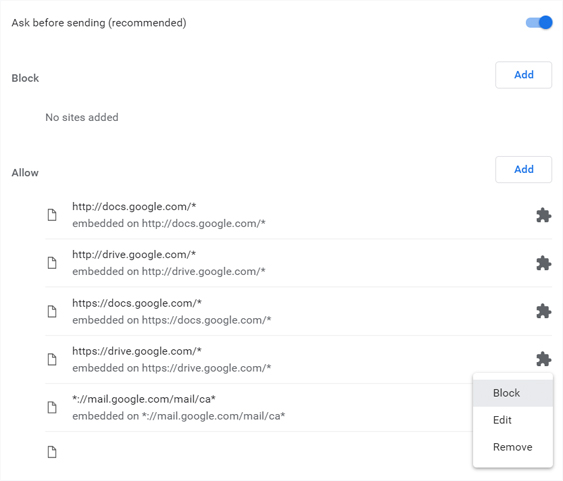
Task: Add a site to the Block list
Action: [524, 75]
